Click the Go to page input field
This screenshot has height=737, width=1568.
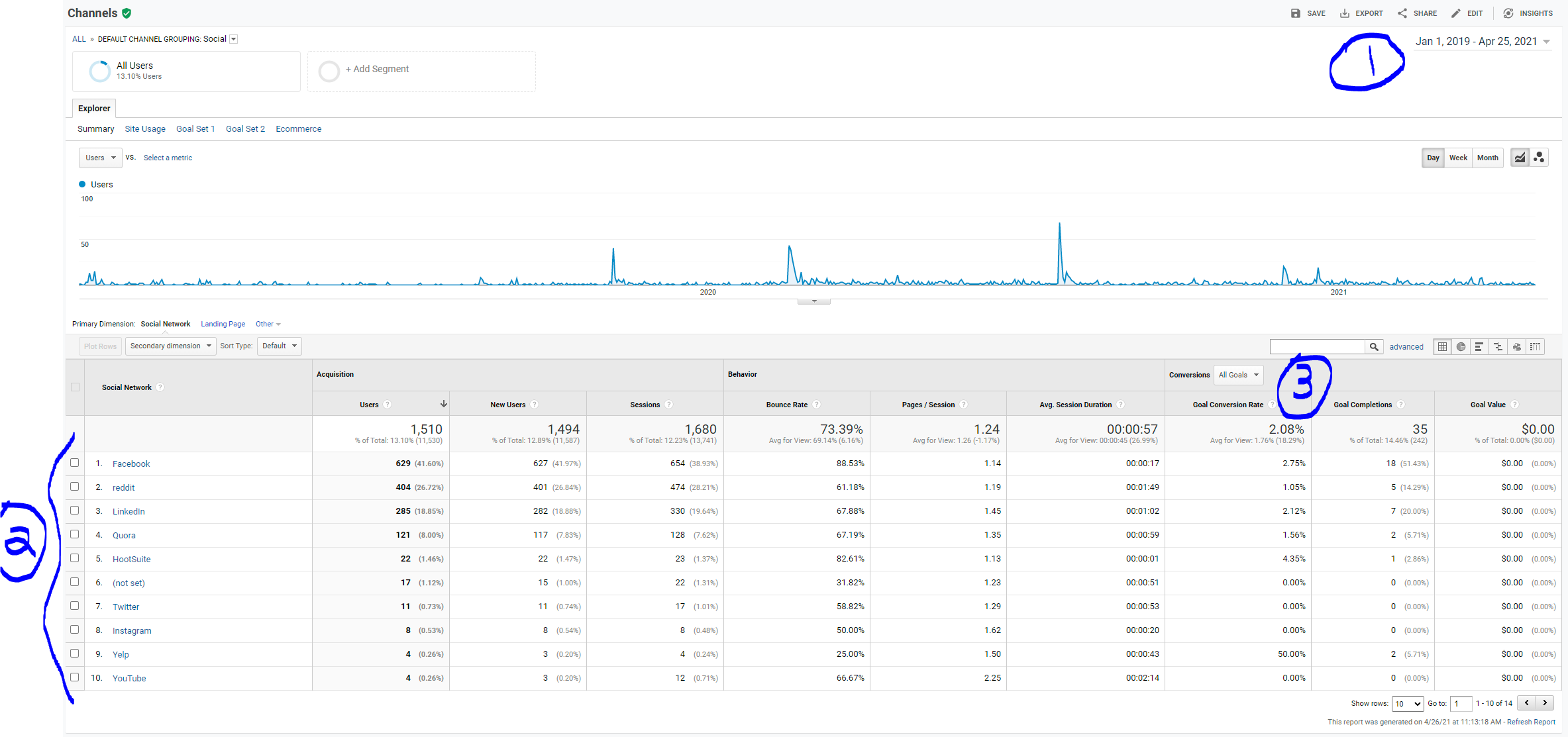pos(1460,703)
